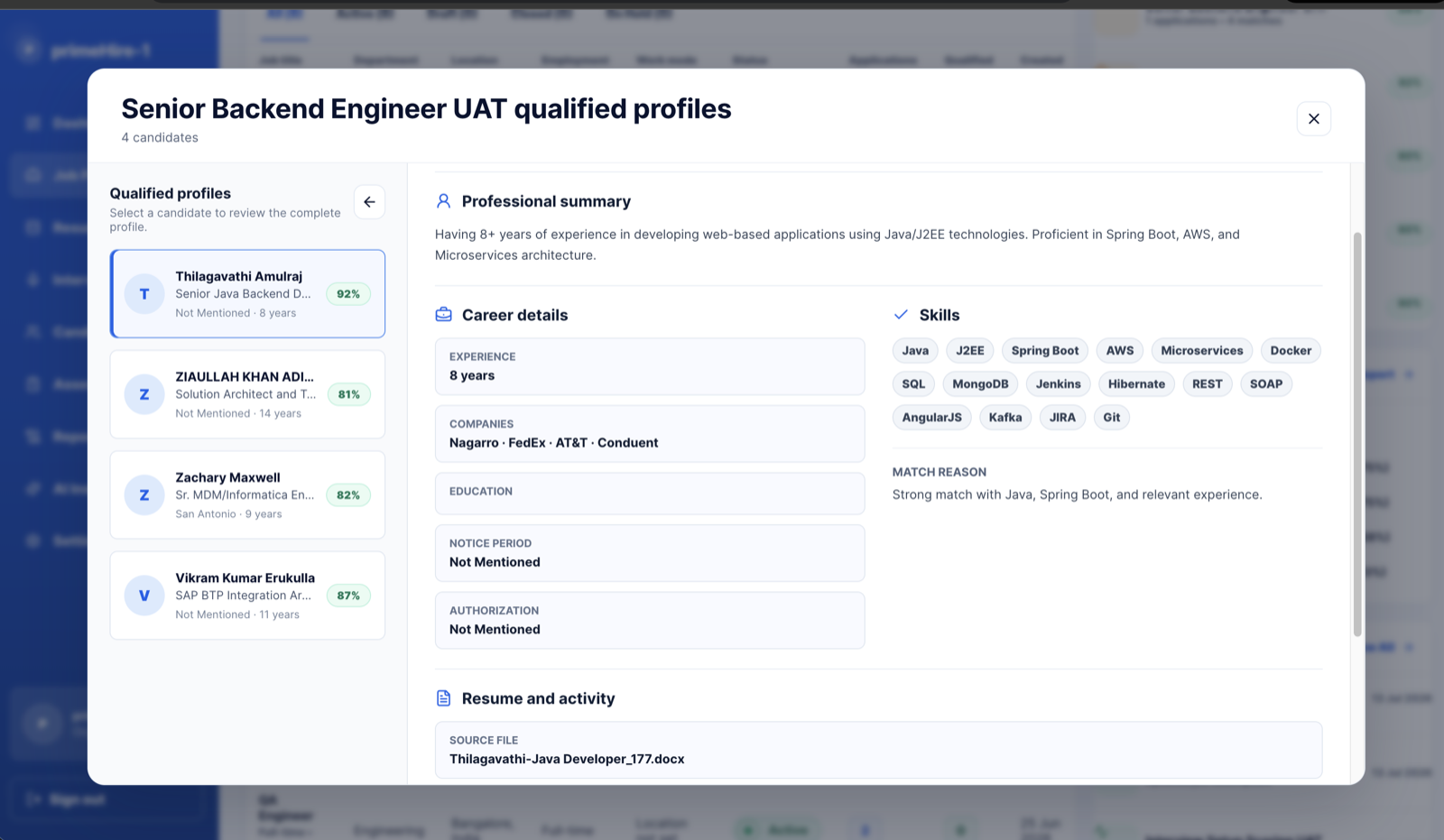Click the MongoDB skill tag
This screenshot has height=840, width=1444.
point(980,384)
